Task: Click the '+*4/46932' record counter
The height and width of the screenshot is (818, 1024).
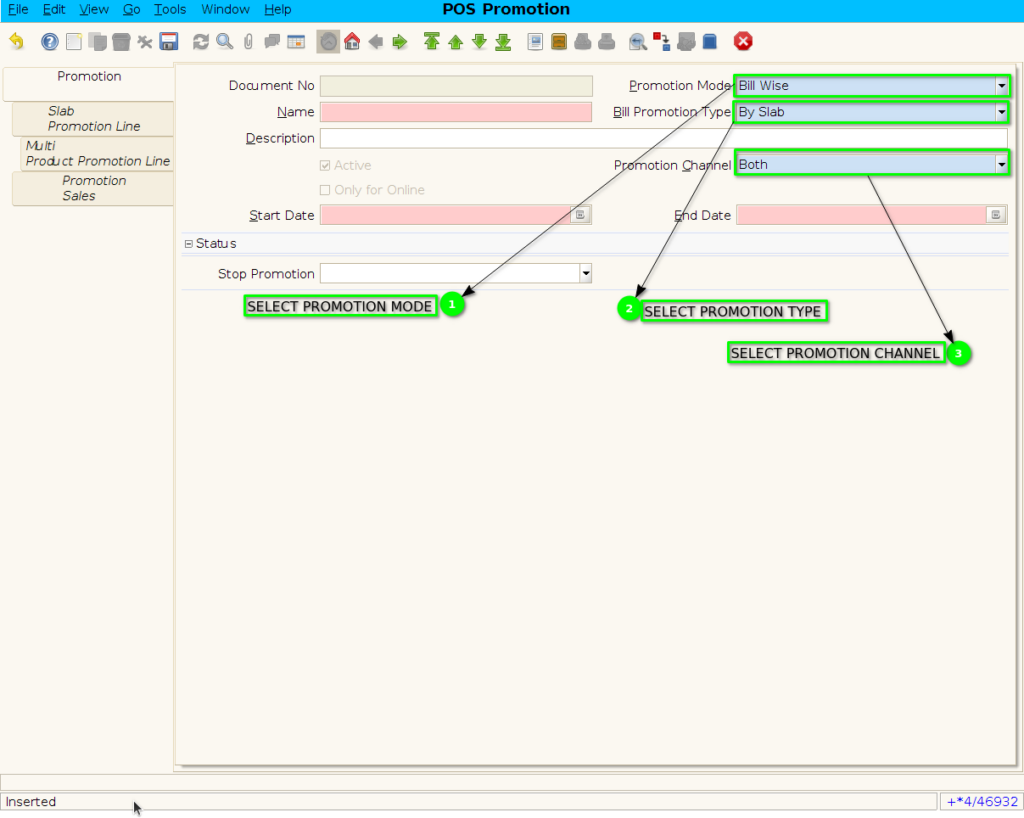Action: [982, 802]
